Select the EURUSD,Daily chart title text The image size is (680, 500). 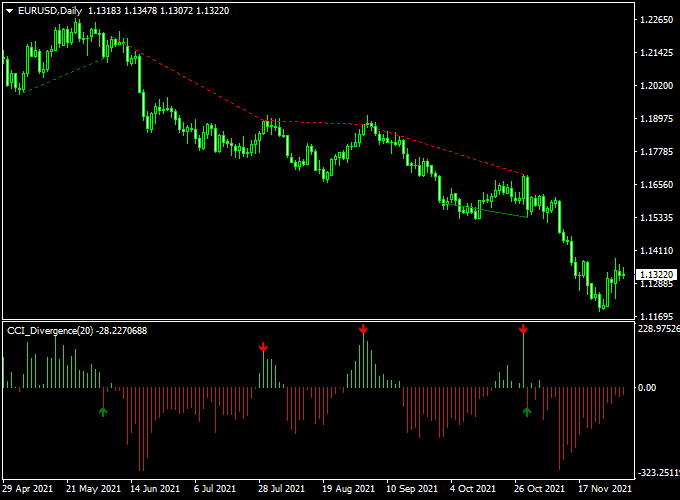coord(50,11)
